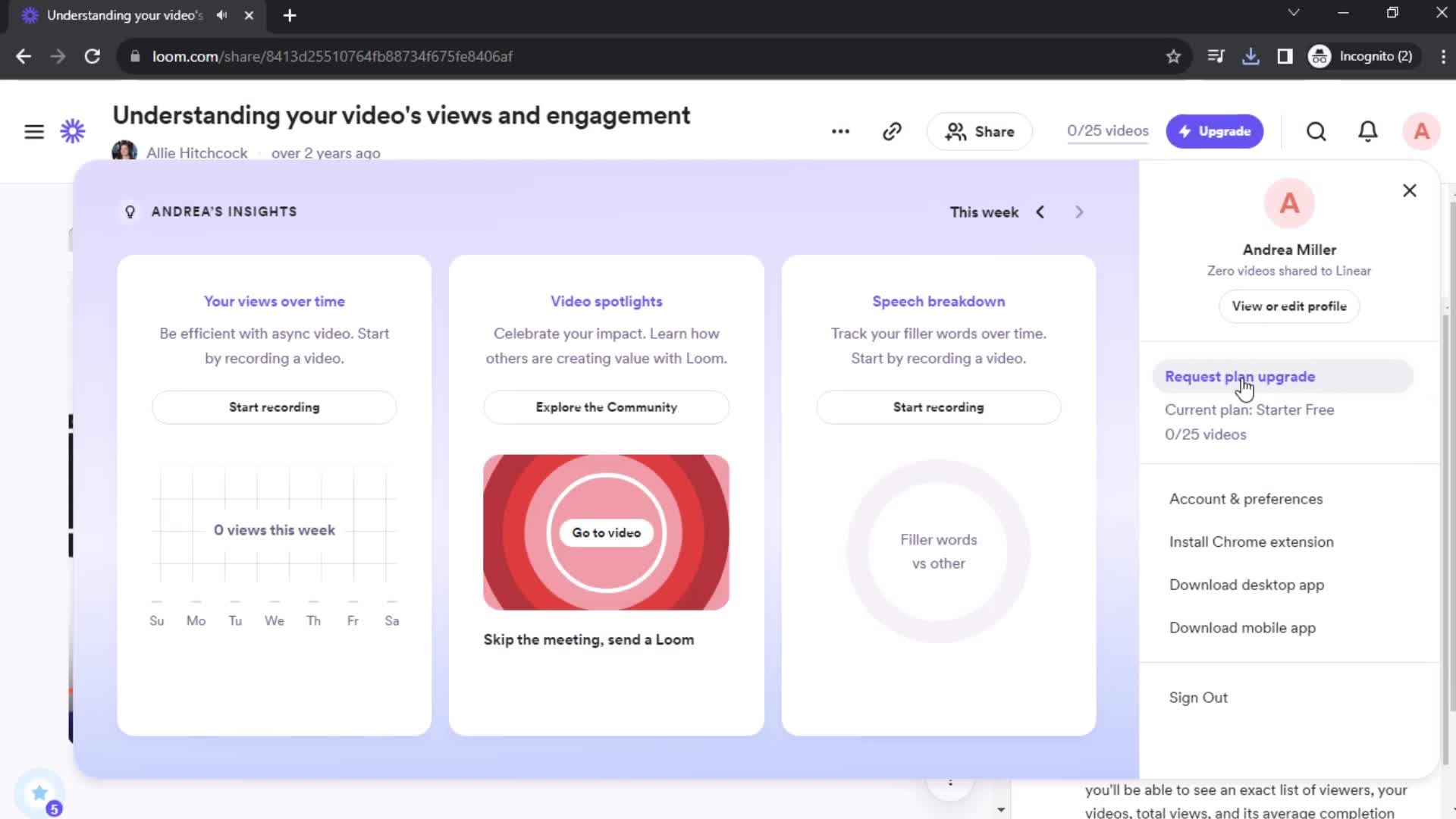This screenshot has height=819, width=1456.
Task: Click Explore the Community button
Action: (x=606, y=407)
